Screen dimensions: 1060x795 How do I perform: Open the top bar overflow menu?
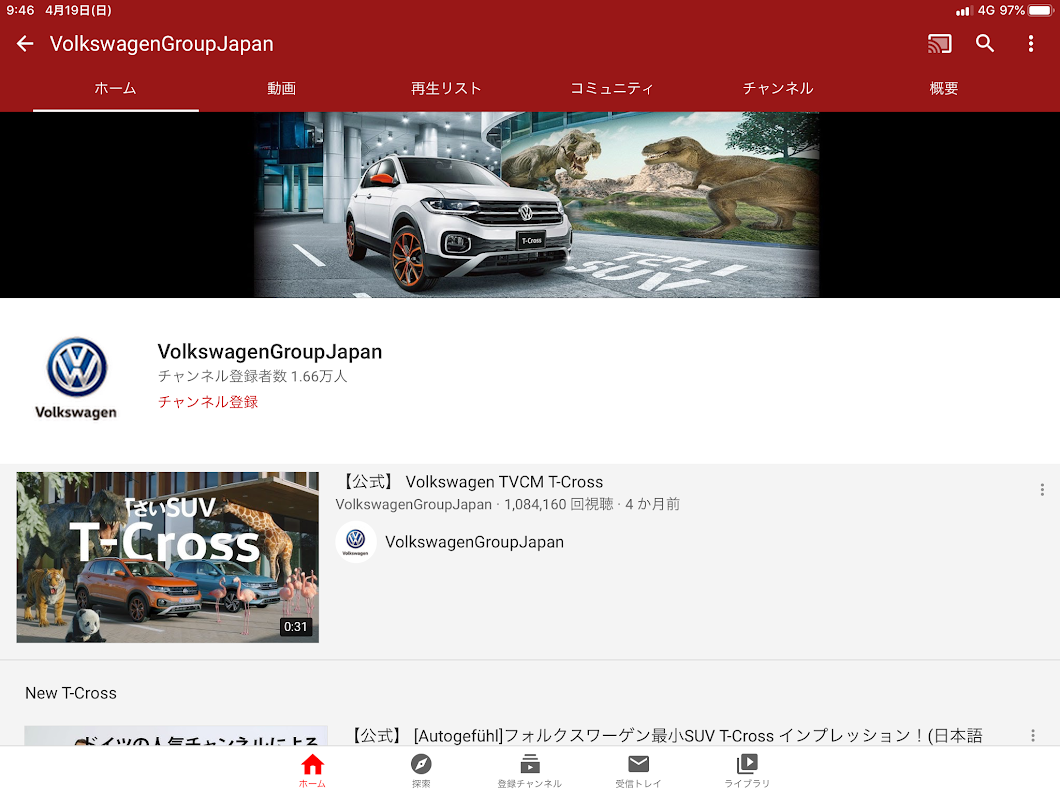click(x=1030, y=44)
